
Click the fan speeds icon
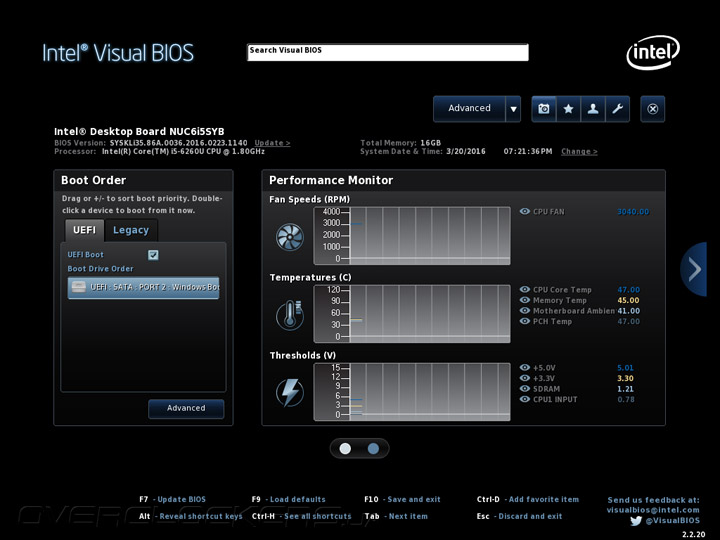[290, 237]
